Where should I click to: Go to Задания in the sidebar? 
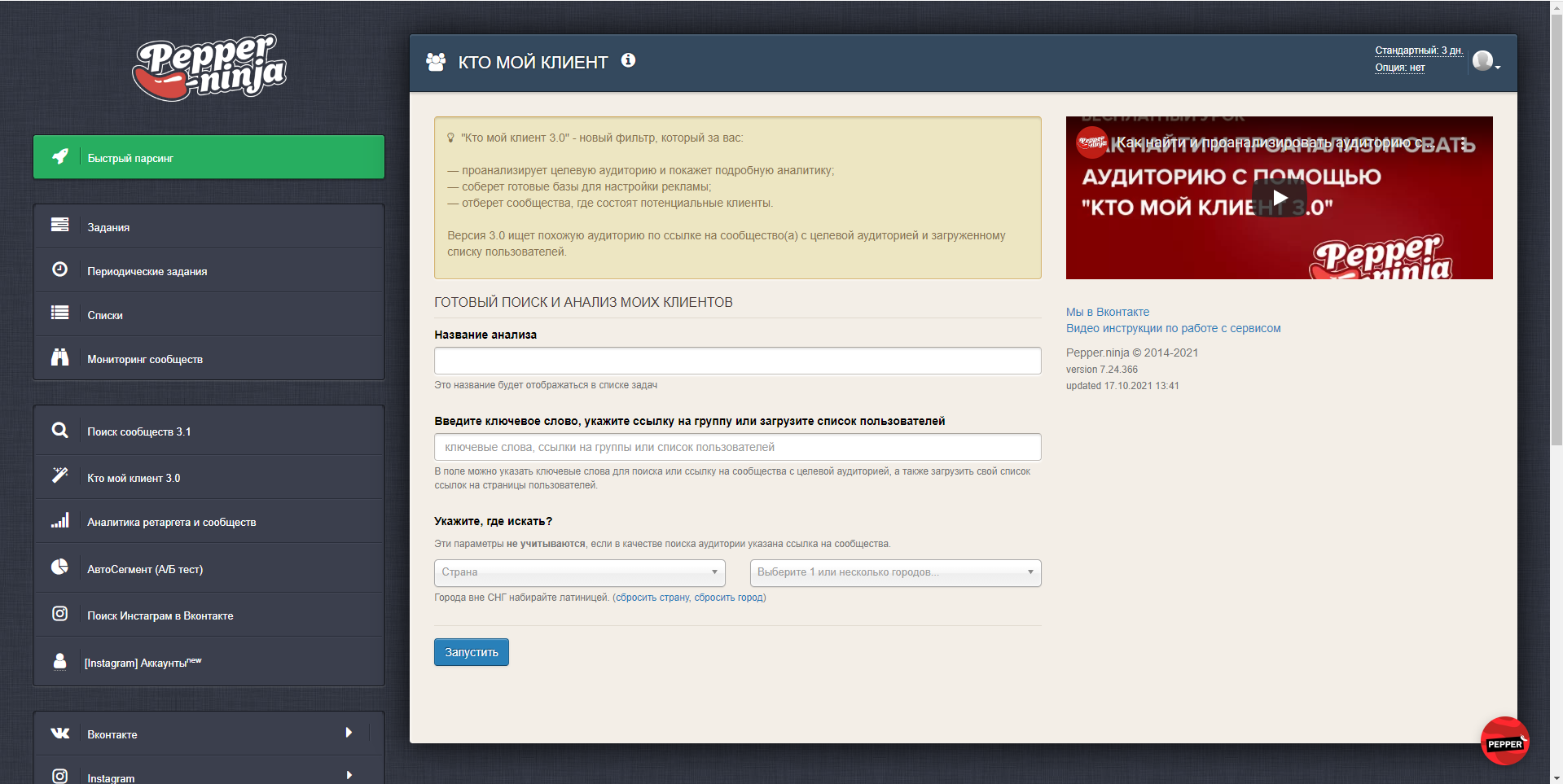[x=209, y=226]
